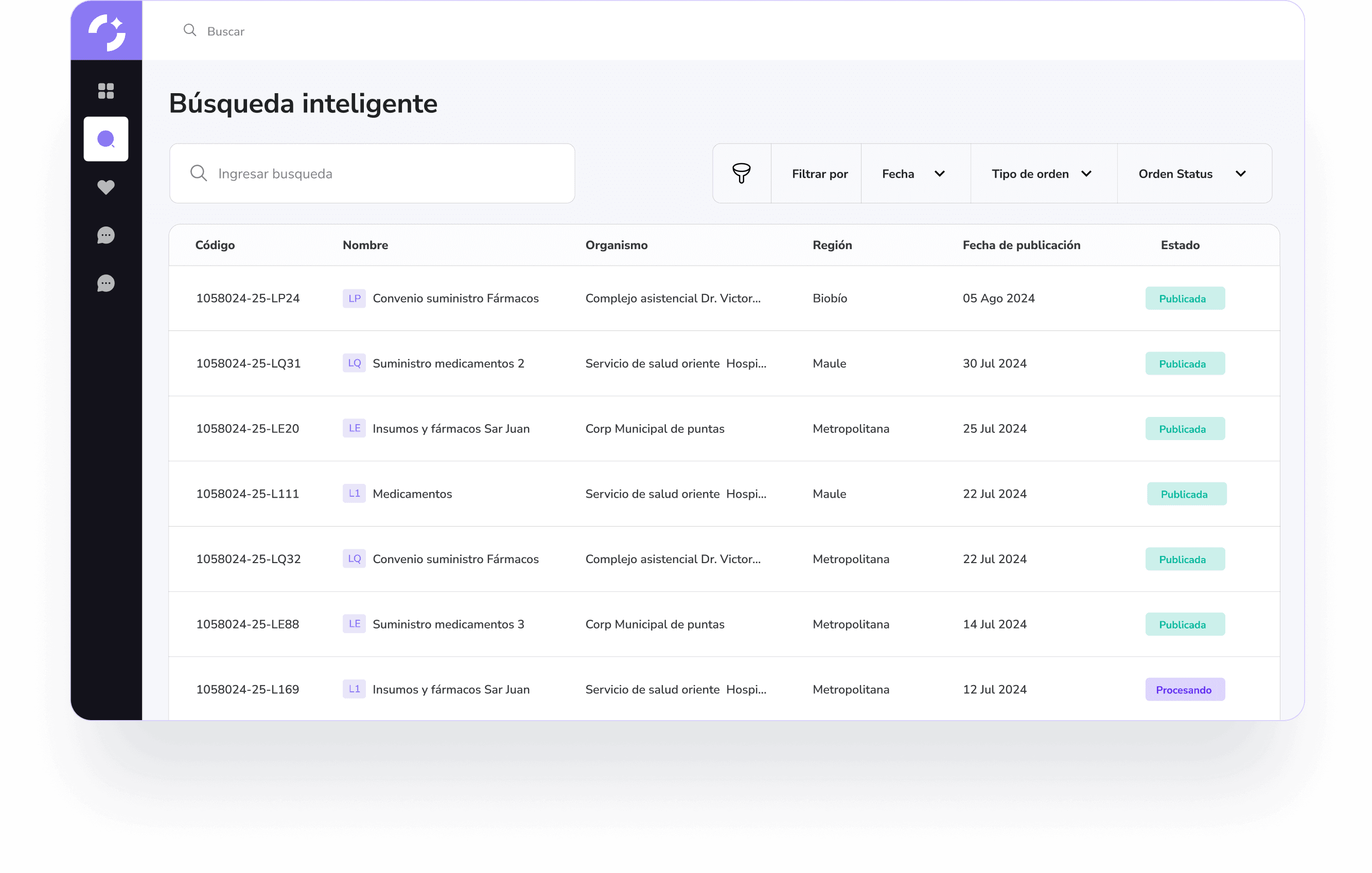The width and height of the screenshot is (1372, 873).
Task: Open code 1058024-25-LQ32
Action: pos(249,559)
